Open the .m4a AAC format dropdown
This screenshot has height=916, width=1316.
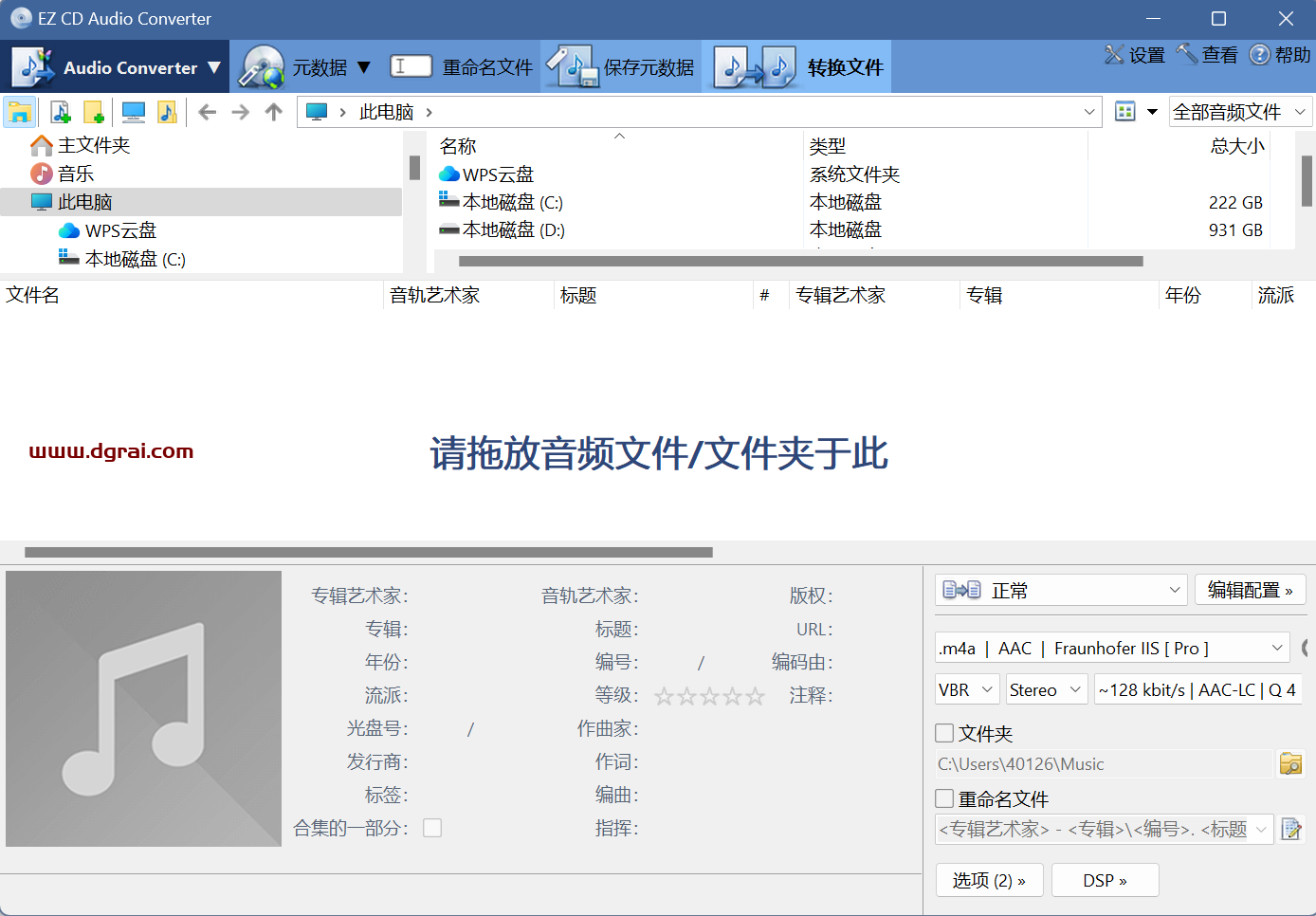click(1111, 649)
